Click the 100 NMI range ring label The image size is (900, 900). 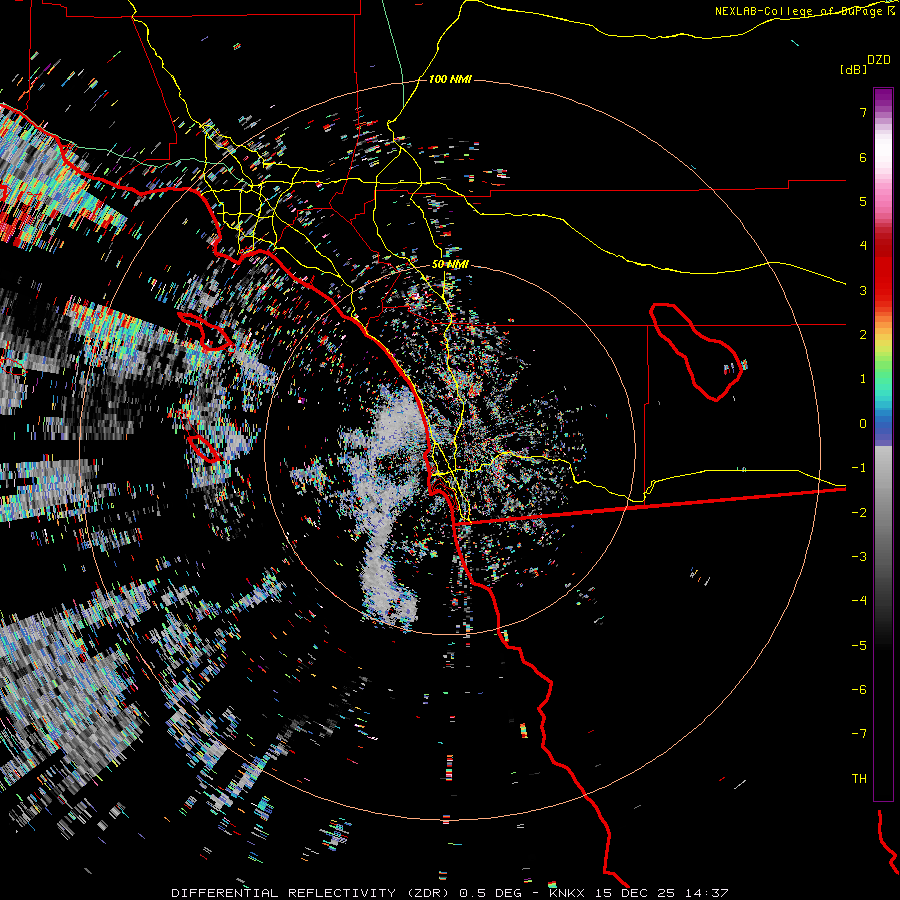[x=450, y=79]
